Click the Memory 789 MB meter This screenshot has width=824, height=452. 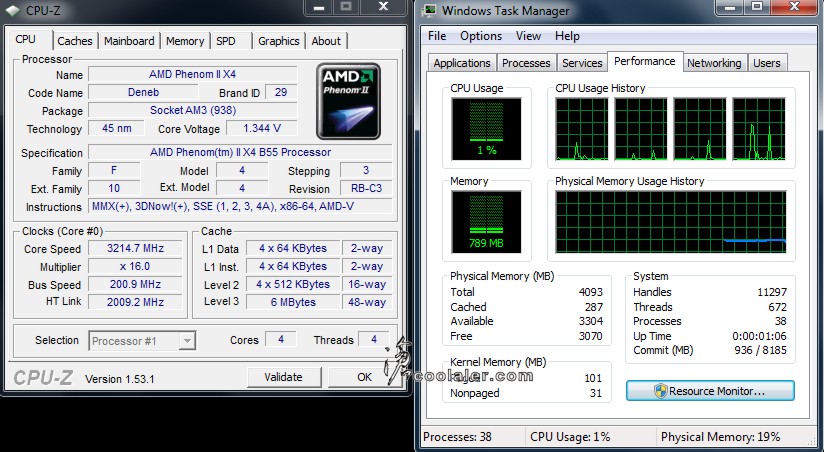coord(486,222)
